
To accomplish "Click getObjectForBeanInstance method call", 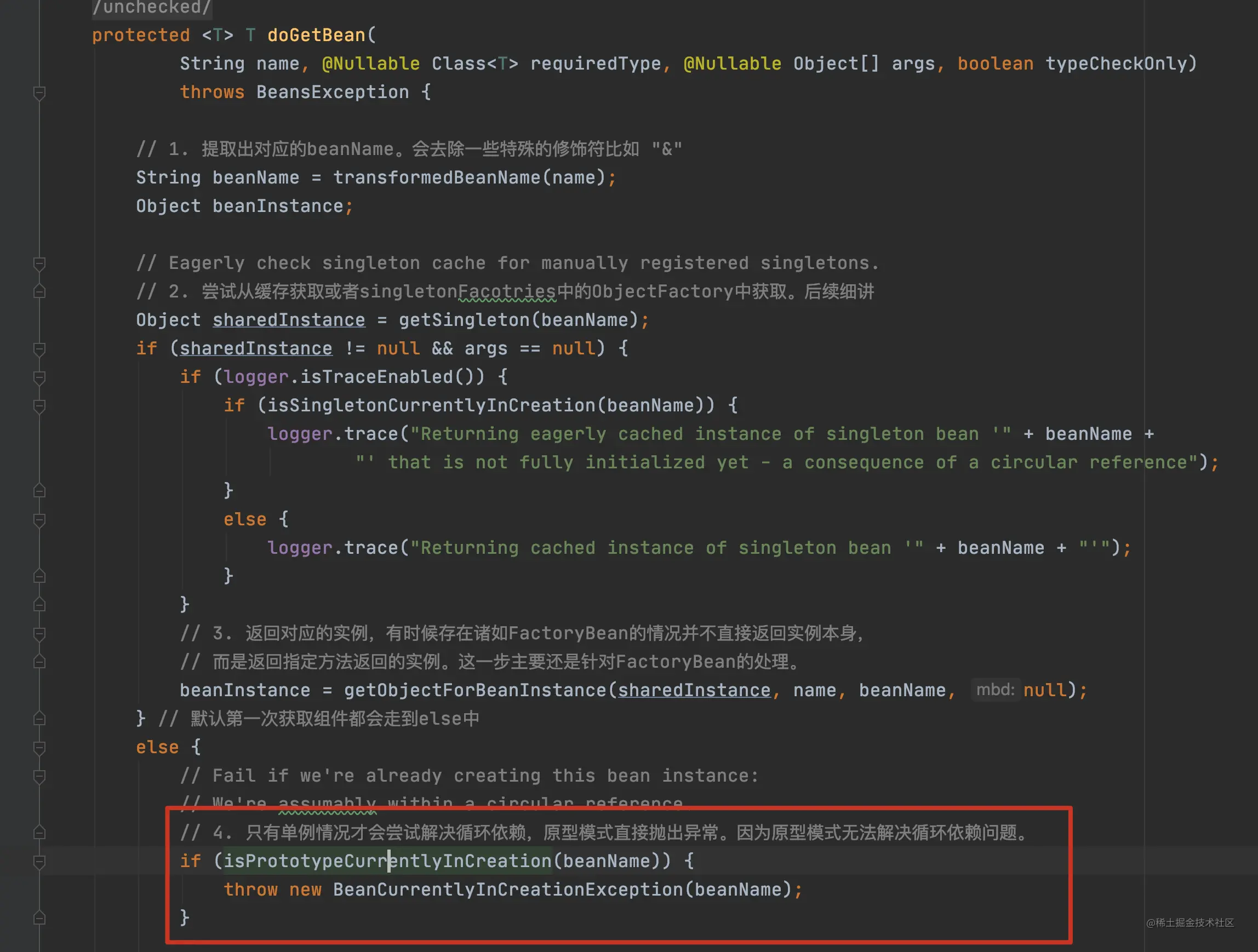I will coord(475,690).
